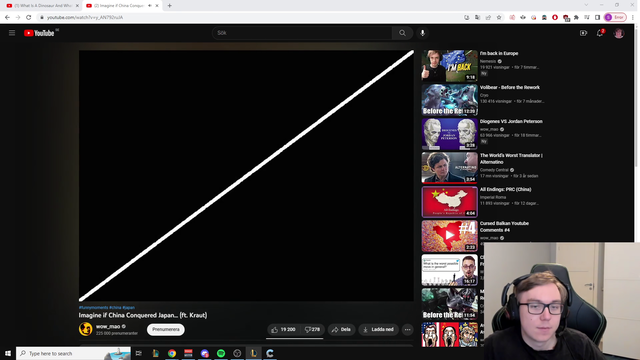Open the Imperial Roma channel name
640x360 pixels.
[493, 197]
